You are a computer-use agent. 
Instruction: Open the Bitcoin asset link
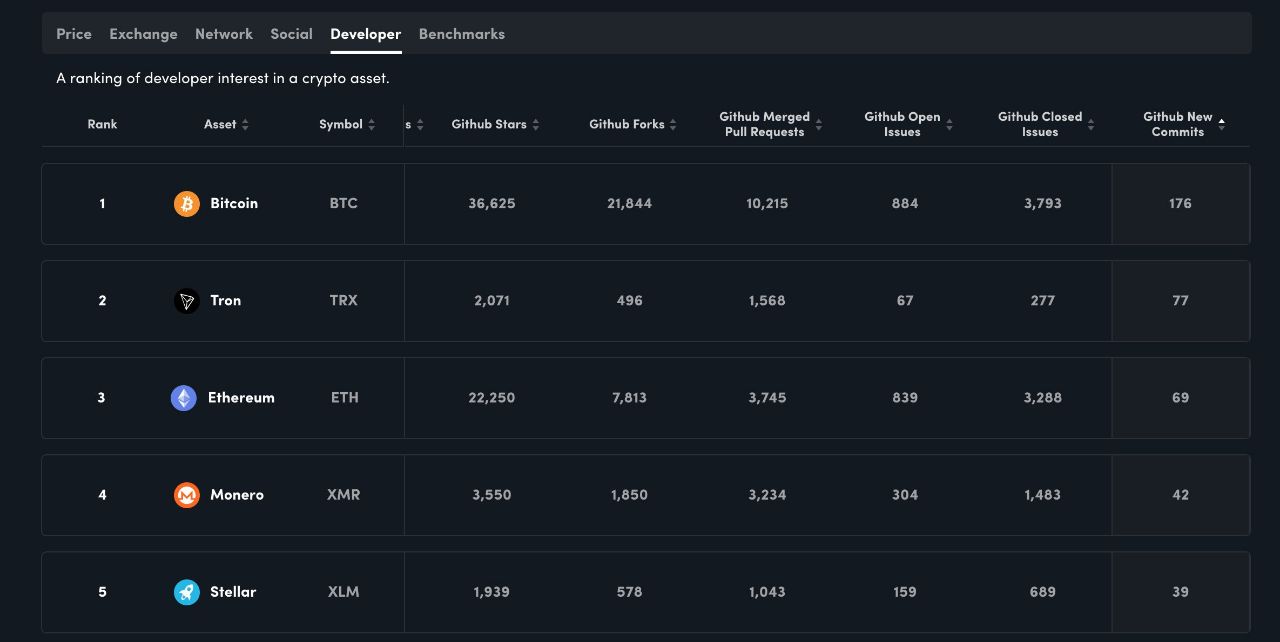pos(234,203)
